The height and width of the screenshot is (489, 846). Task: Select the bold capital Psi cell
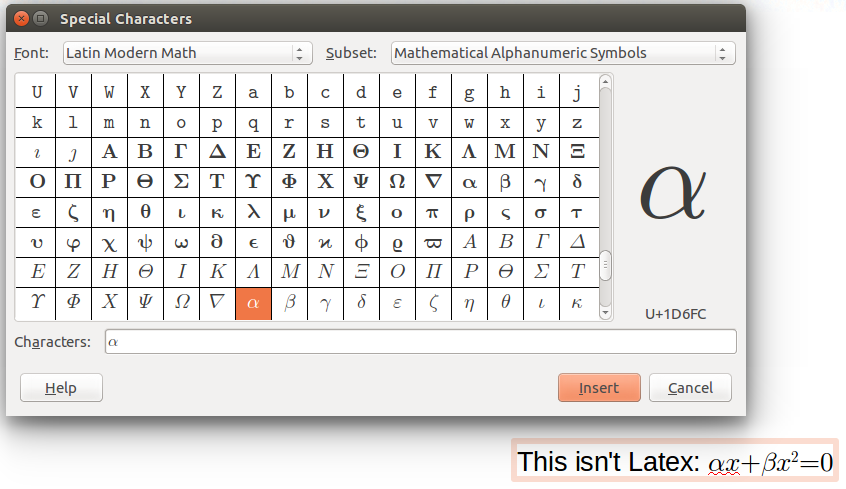pyautogui.click(x=361, y=182)
